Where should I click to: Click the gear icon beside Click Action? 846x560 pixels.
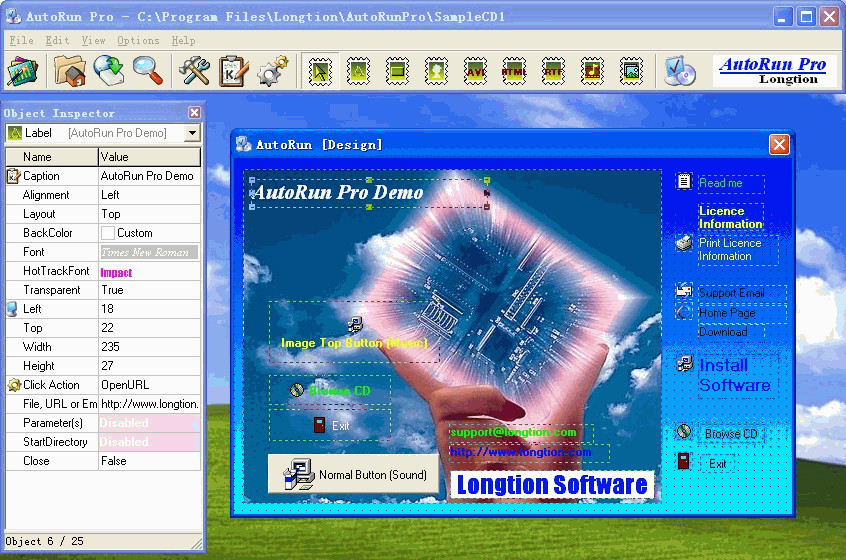(x=14, y=385)
